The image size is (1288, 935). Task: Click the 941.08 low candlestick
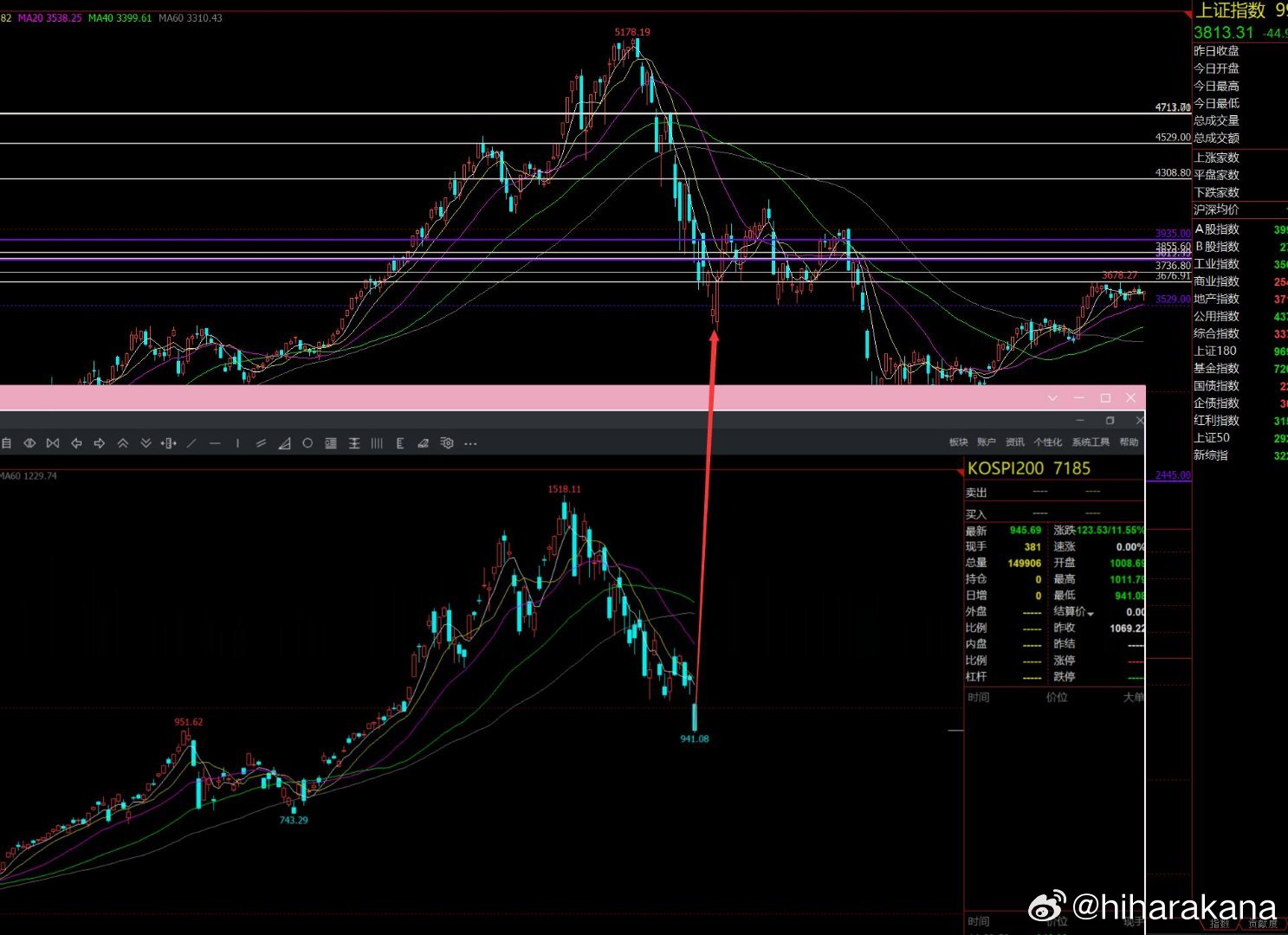pyautogui.click(x=695, y=717)
